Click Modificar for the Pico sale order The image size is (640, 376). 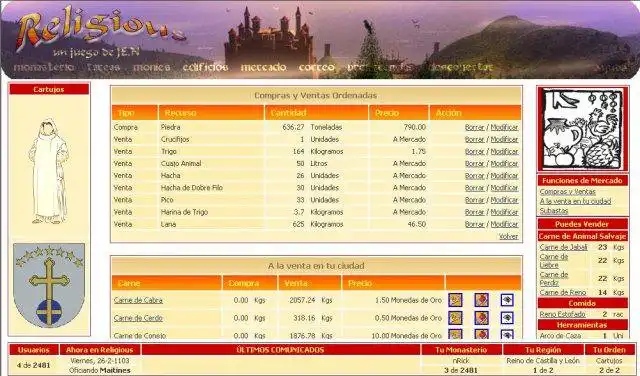(504, 200)
